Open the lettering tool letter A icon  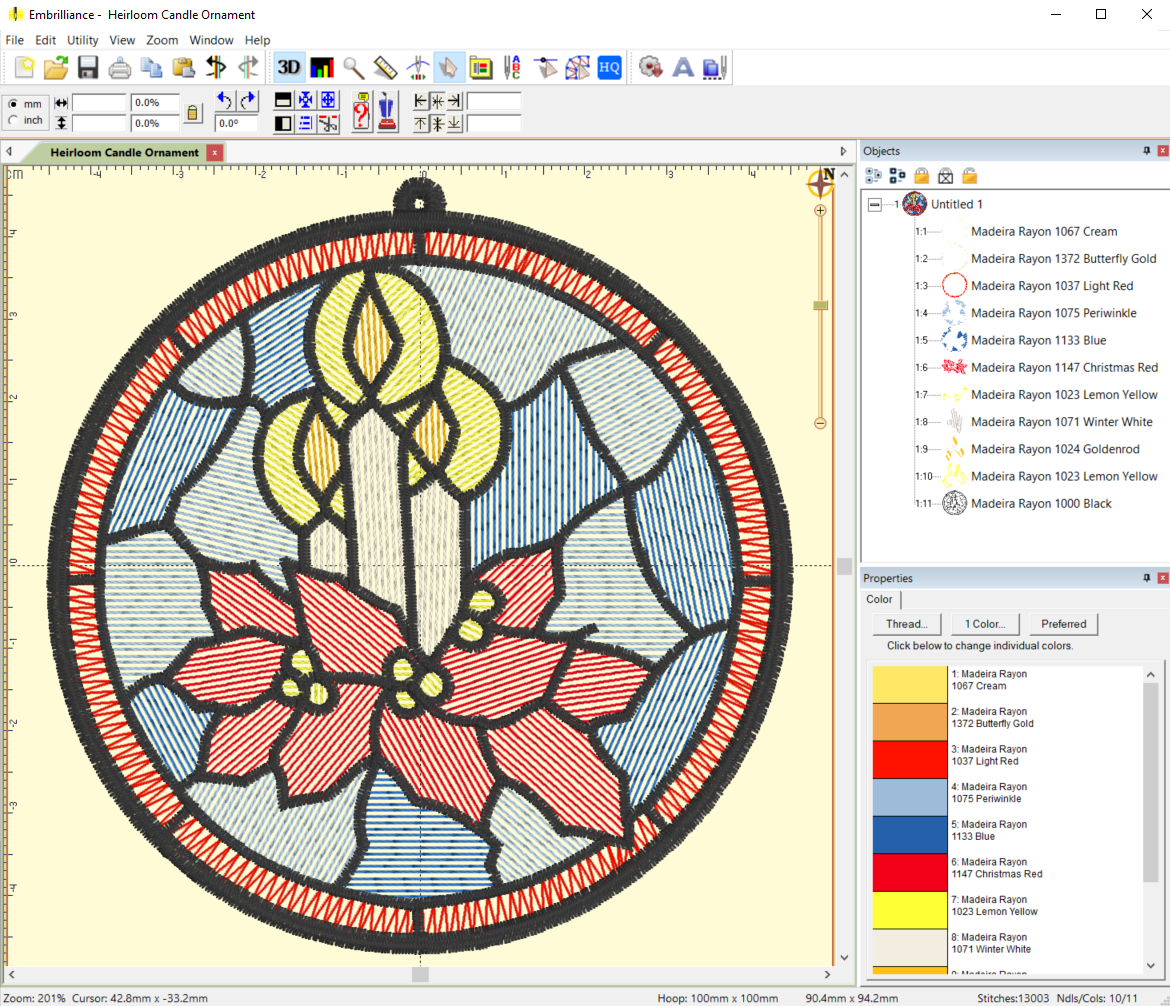683,68
